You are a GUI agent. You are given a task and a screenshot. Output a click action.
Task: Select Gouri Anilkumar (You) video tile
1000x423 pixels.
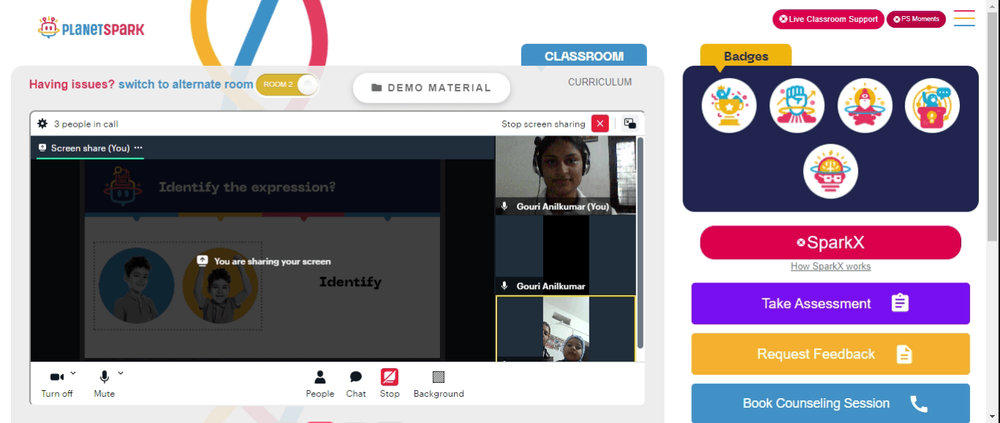pos(566,175)
